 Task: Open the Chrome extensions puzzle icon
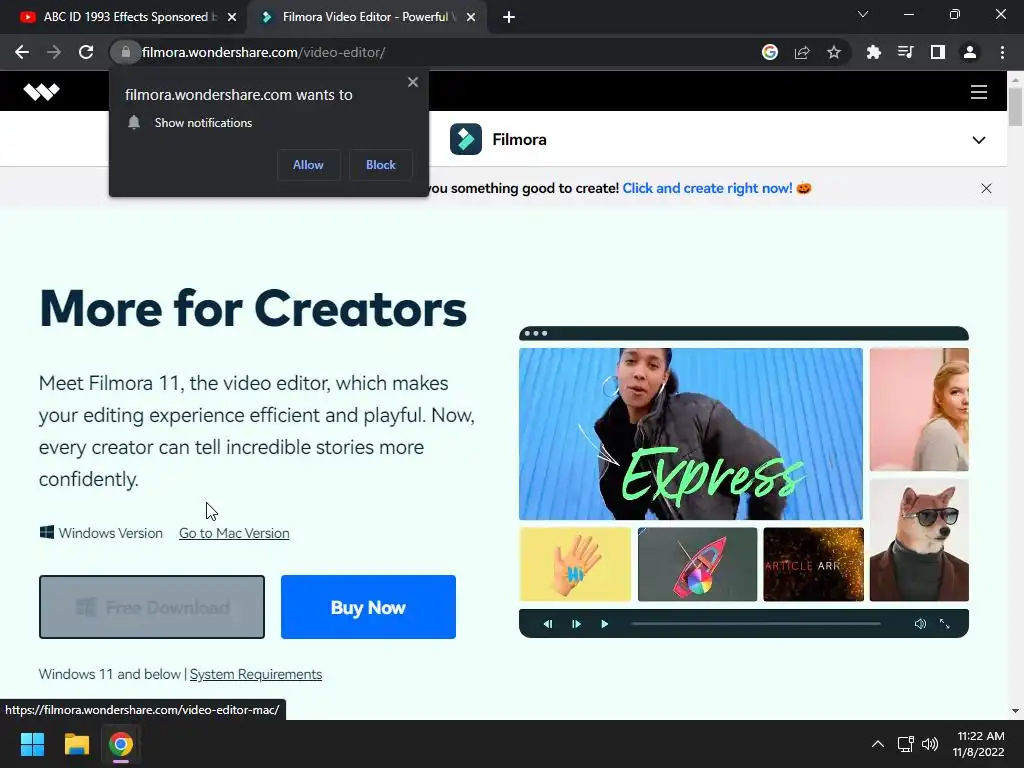873,52
